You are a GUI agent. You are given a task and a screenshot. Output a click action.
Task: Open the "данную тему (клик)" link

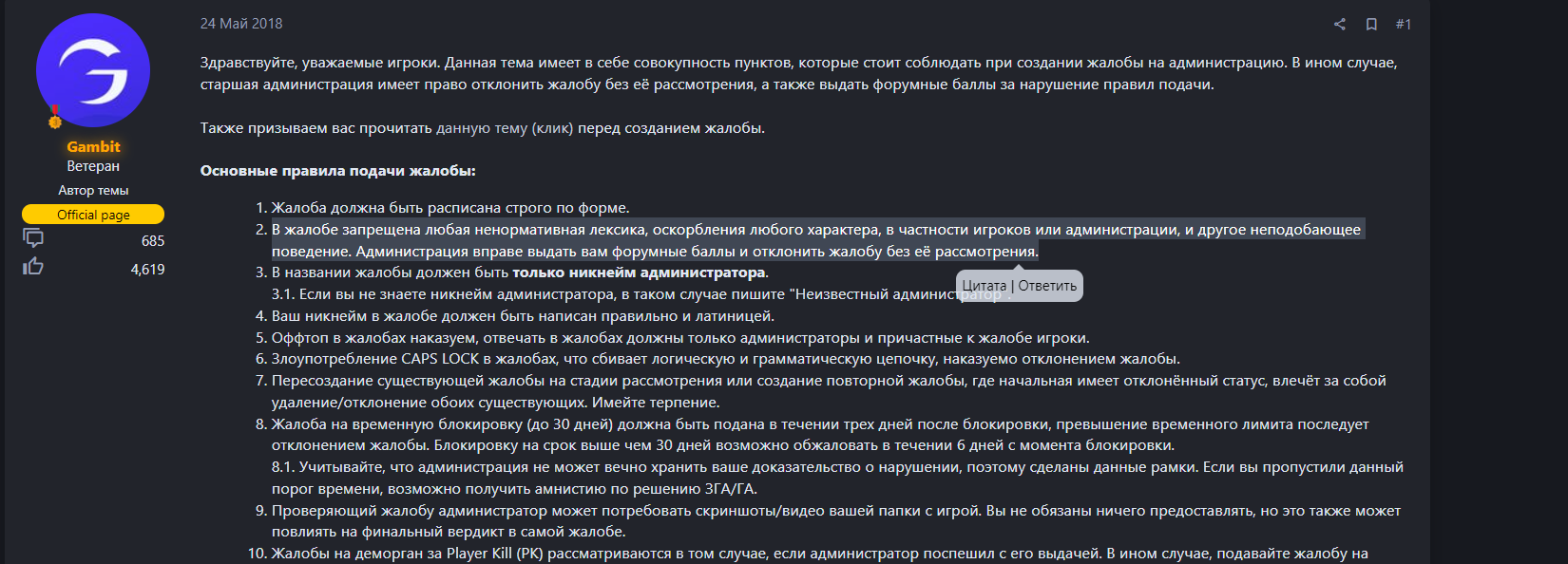click(505, 128)
